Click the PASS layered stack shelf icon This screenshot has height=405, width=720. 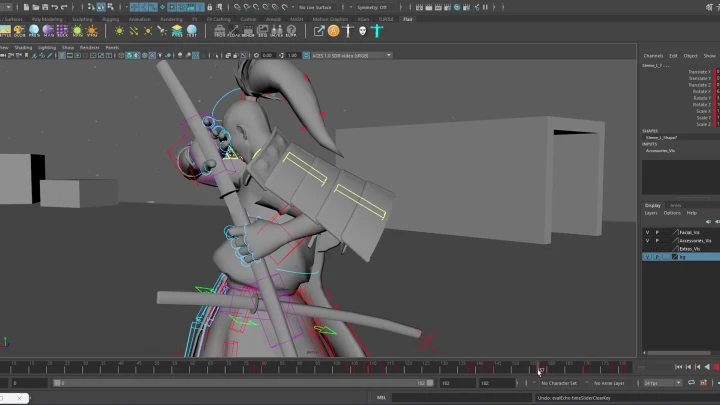(177, 31)
